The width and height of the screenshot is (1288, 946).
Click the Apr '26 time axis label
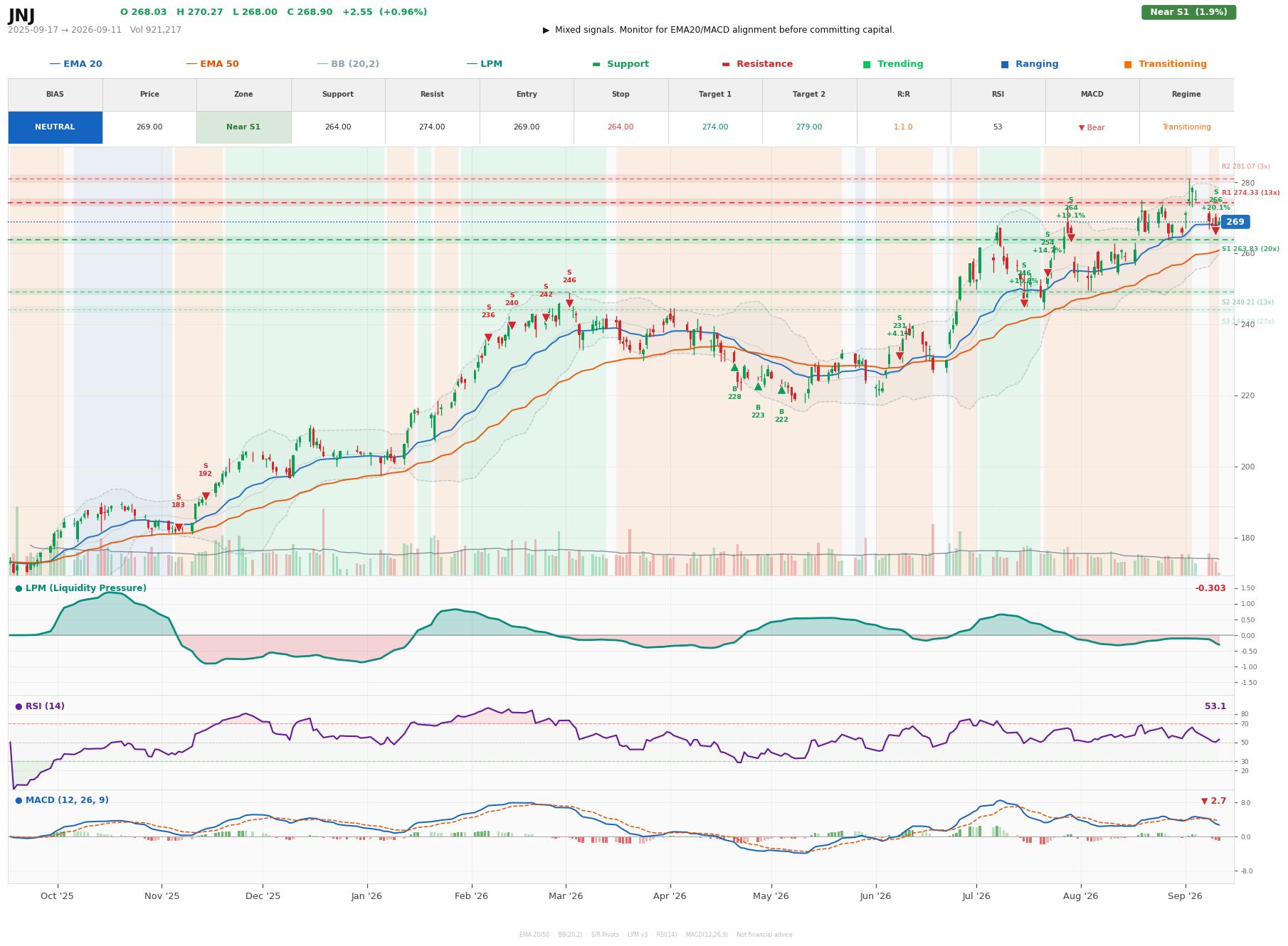670,896
